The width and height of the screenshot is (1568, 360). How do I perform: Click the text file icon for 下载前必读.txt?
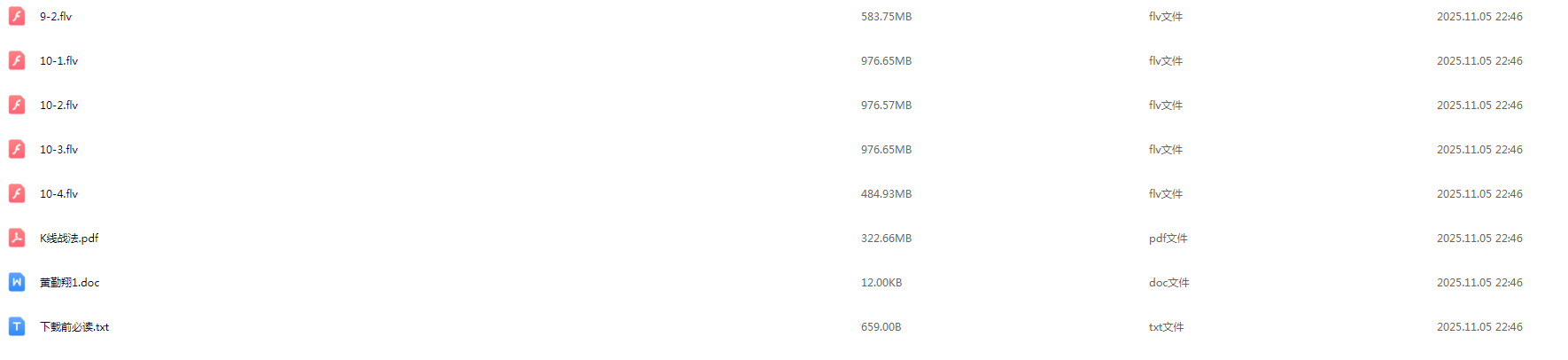pos(17,326)
